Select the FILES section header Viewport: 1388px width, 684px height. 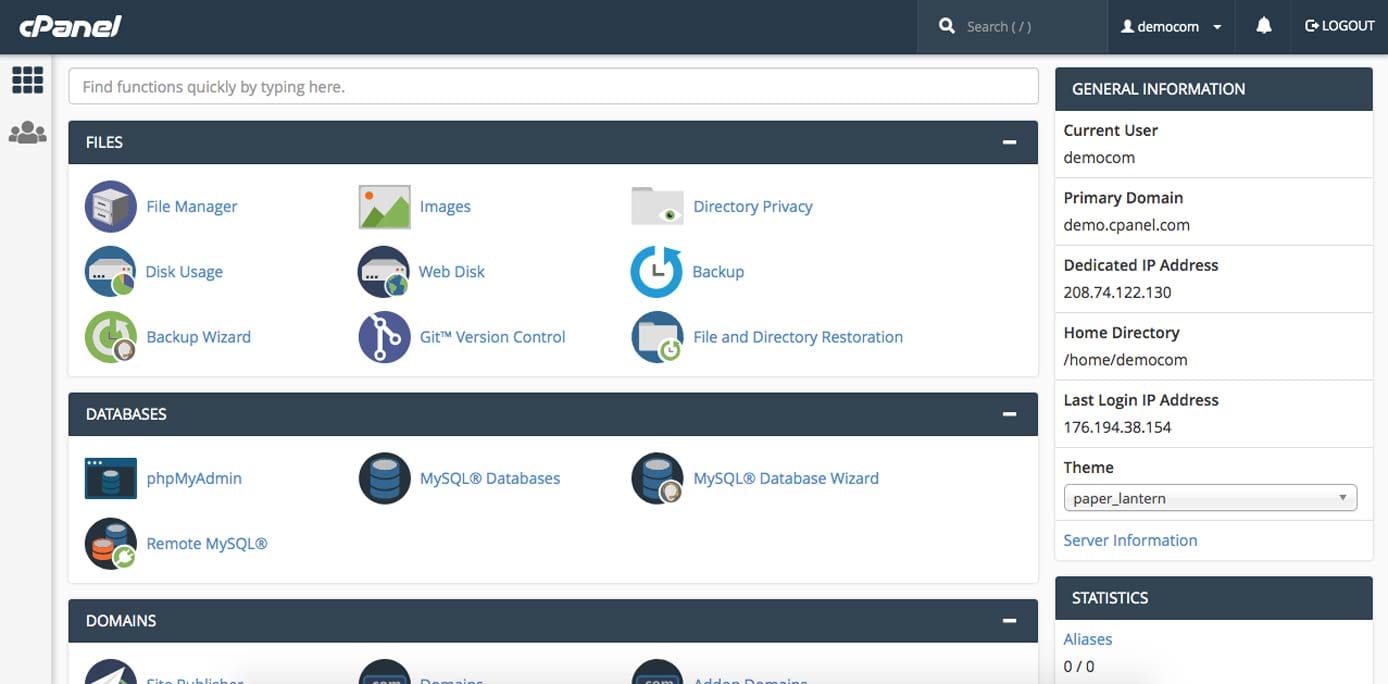coord(553,142)
